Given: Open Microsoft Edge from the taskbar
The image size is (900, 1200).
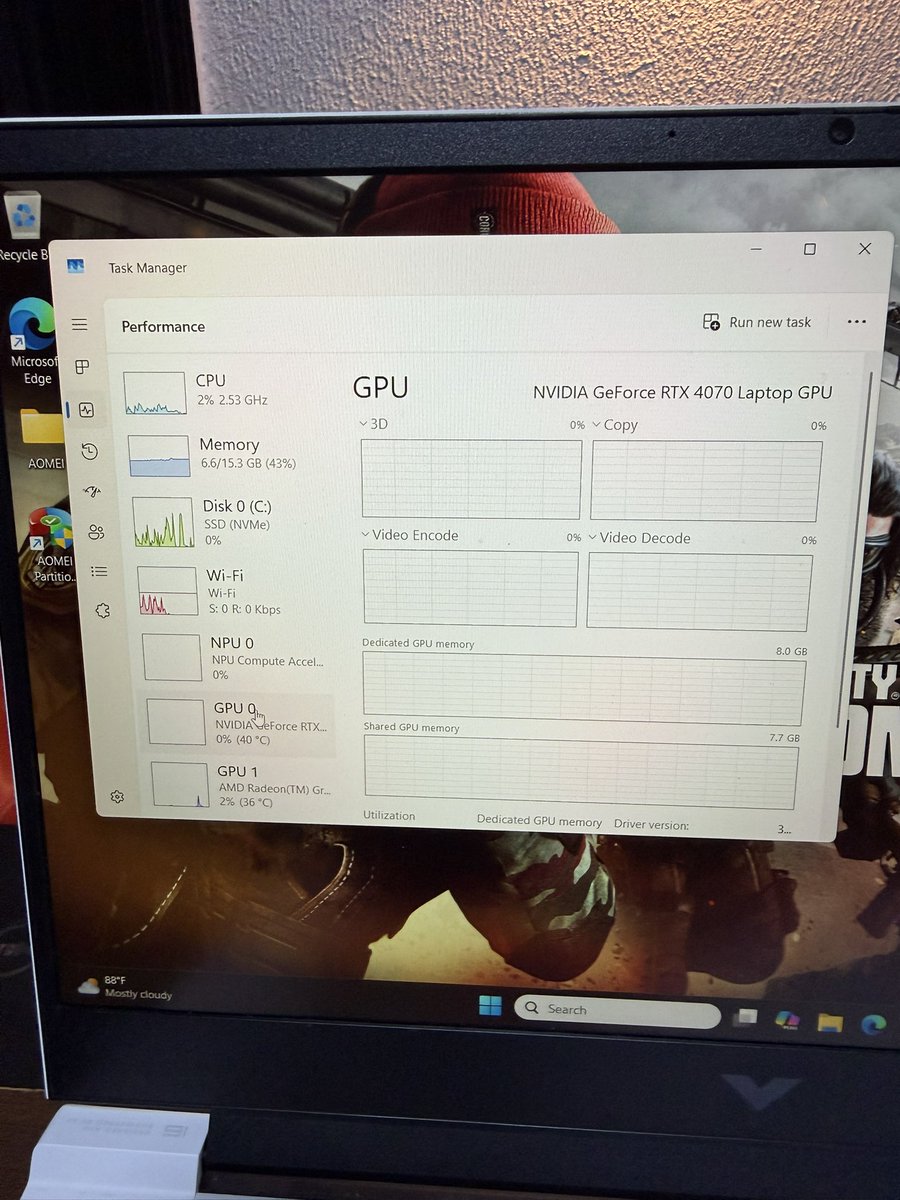Looking at the screenshot, I should [873, 1024].
